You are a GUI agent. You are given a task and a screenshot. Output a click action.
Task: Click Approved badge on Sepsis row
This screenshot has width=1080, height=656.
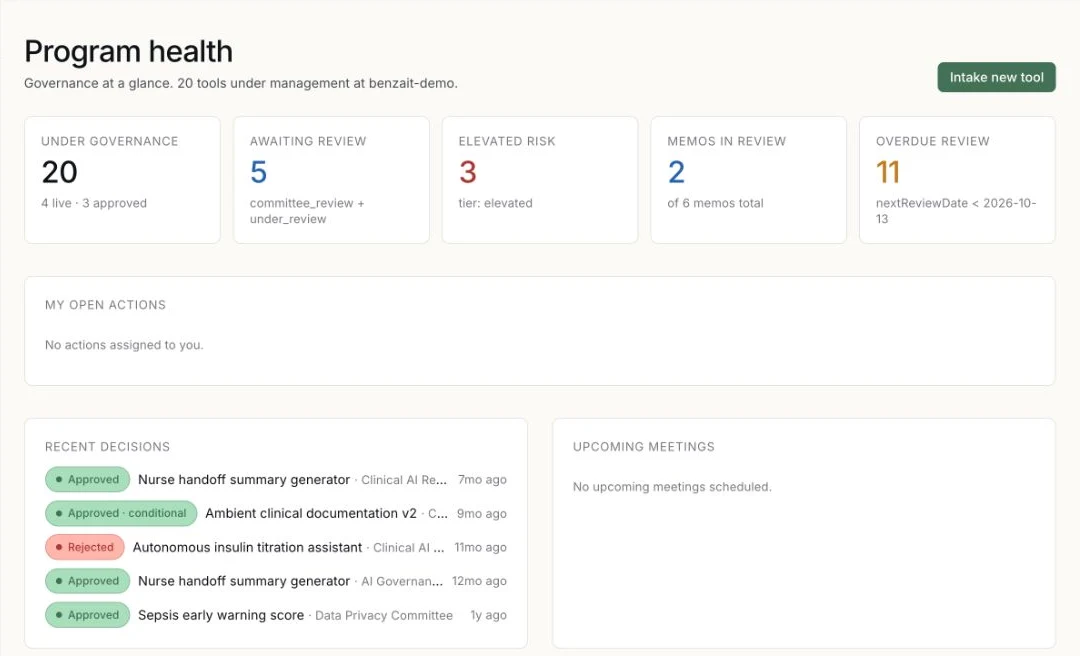pos(87,615)
